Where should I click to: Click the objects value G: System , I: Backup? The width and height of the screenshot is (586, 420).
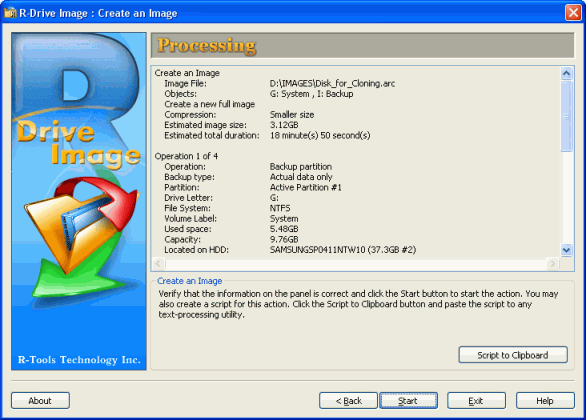coord(311,94)
